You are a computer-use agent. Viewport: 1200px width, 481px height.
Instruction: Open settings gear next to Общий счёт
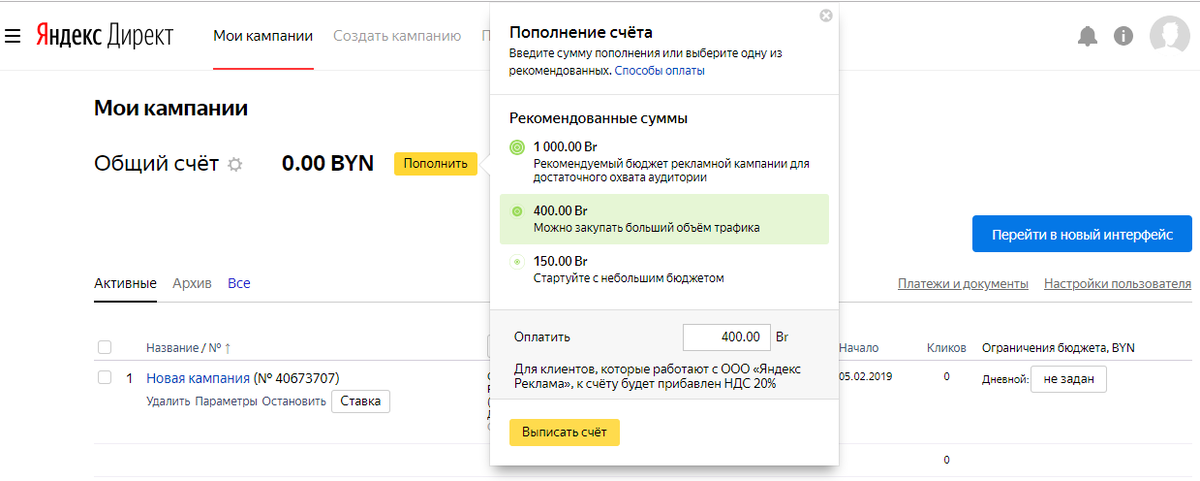point(235,164)
